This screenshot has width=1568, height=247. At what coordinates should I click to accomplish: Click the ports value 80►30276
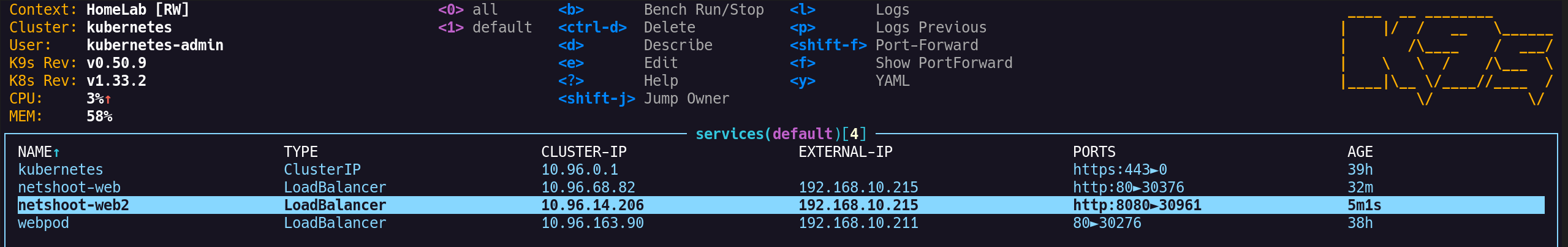coord(1107,223)
